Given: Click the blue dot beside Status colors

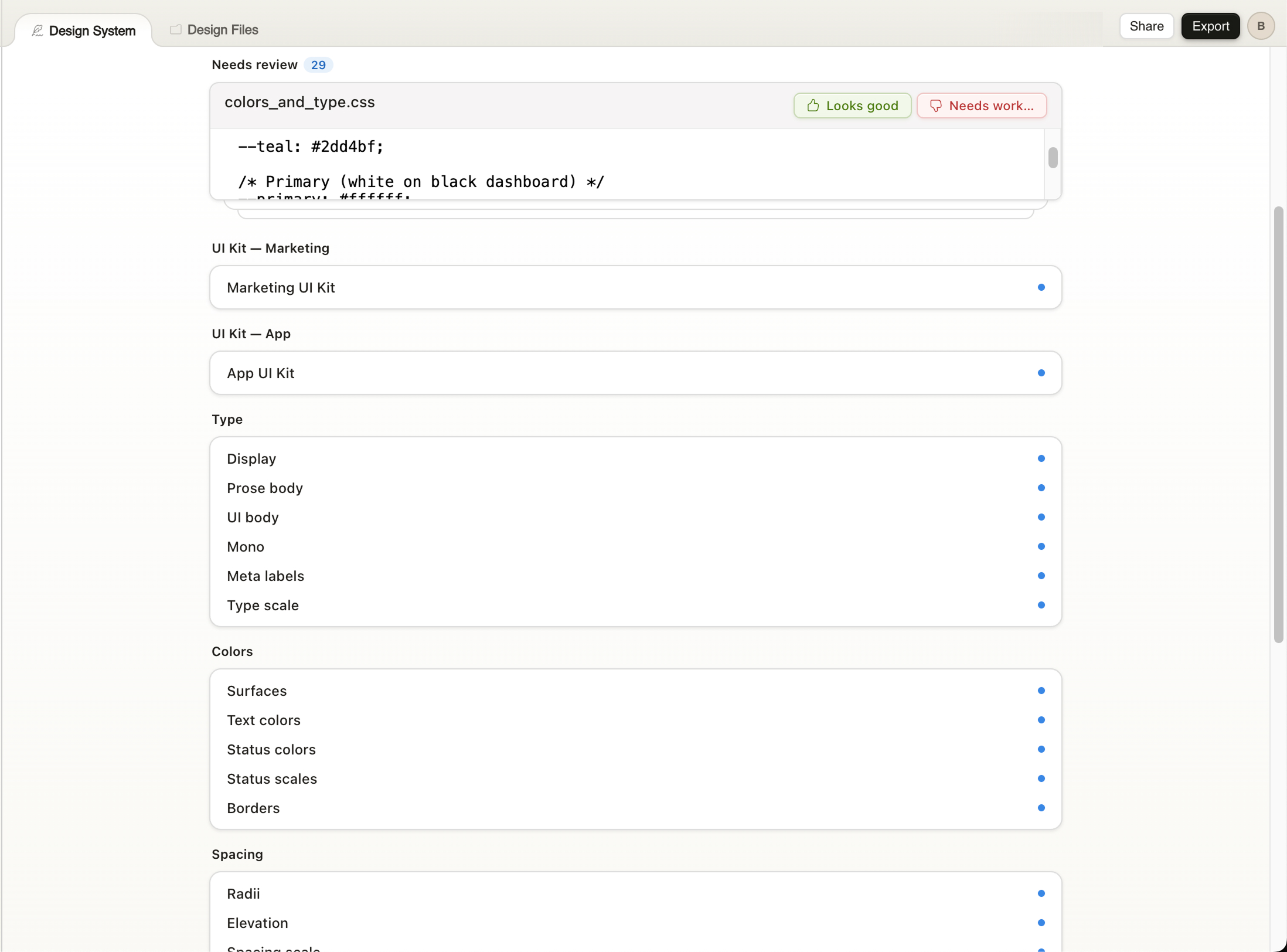Looking at the screenshot, I should tap(1041, 749).
